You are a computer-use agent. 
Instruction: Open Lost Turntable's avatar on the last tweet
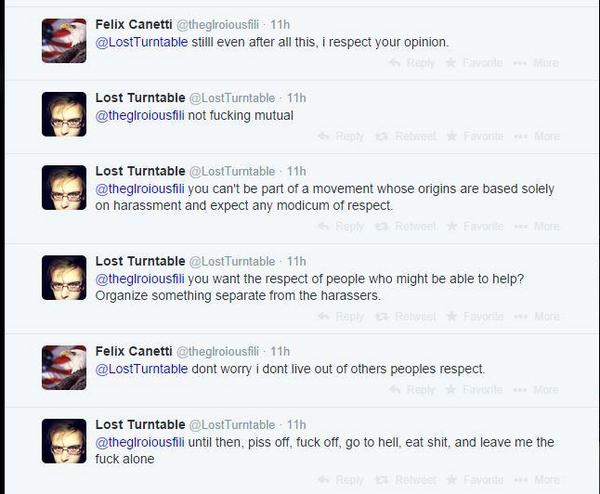click(63, 441)
